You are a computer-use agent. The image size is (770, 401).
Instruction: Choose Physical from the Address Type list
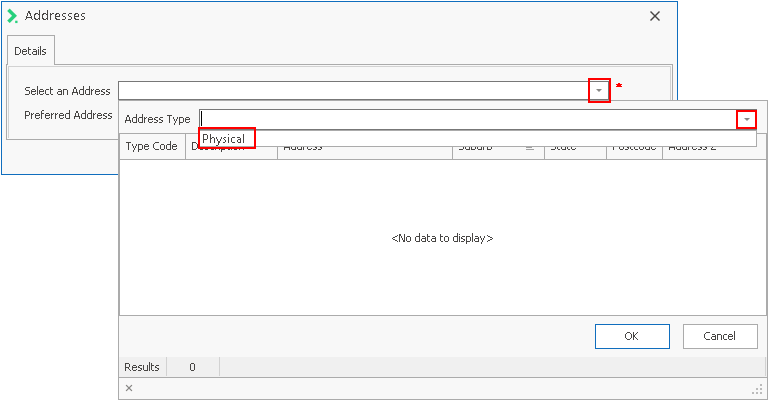click(x=223, y=139)
